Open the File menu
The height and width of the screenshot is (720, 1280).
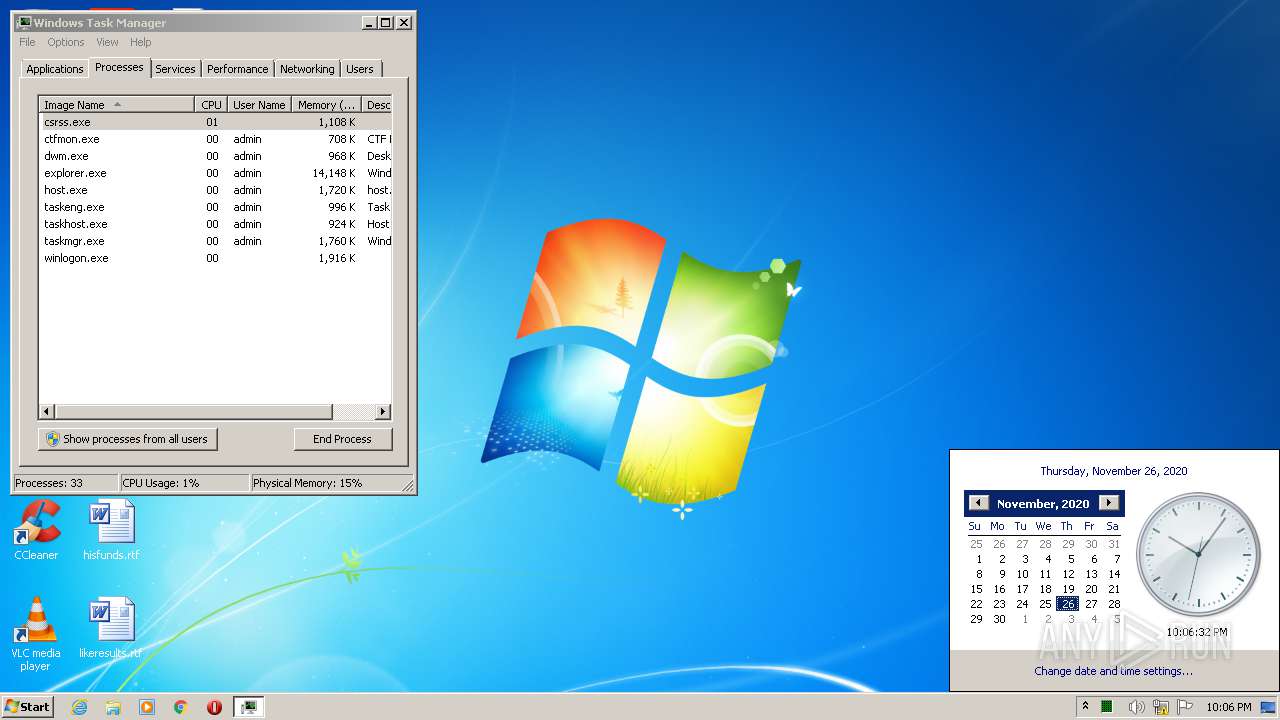tap(27, 42)
